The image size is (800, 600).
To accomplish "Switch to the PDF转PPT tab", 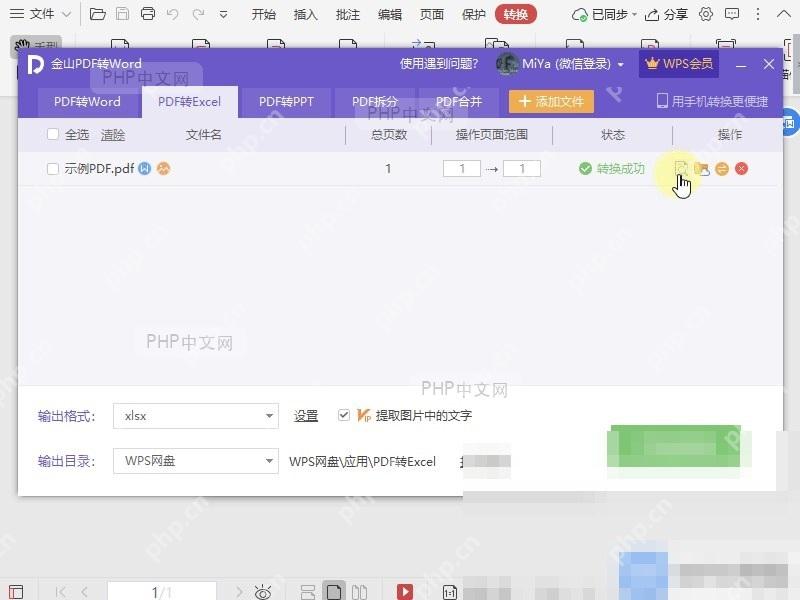I will coord(286,102).
